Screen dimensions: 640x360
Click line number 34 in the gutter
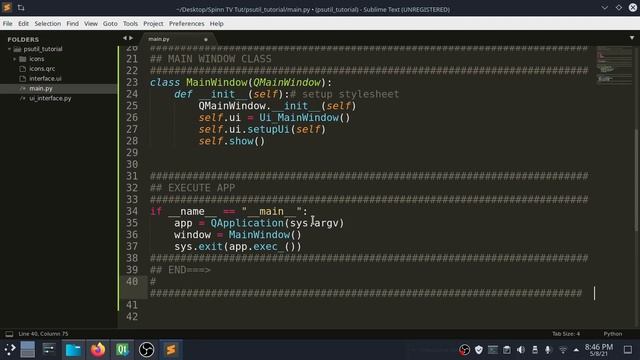click(x=132, y=211)
